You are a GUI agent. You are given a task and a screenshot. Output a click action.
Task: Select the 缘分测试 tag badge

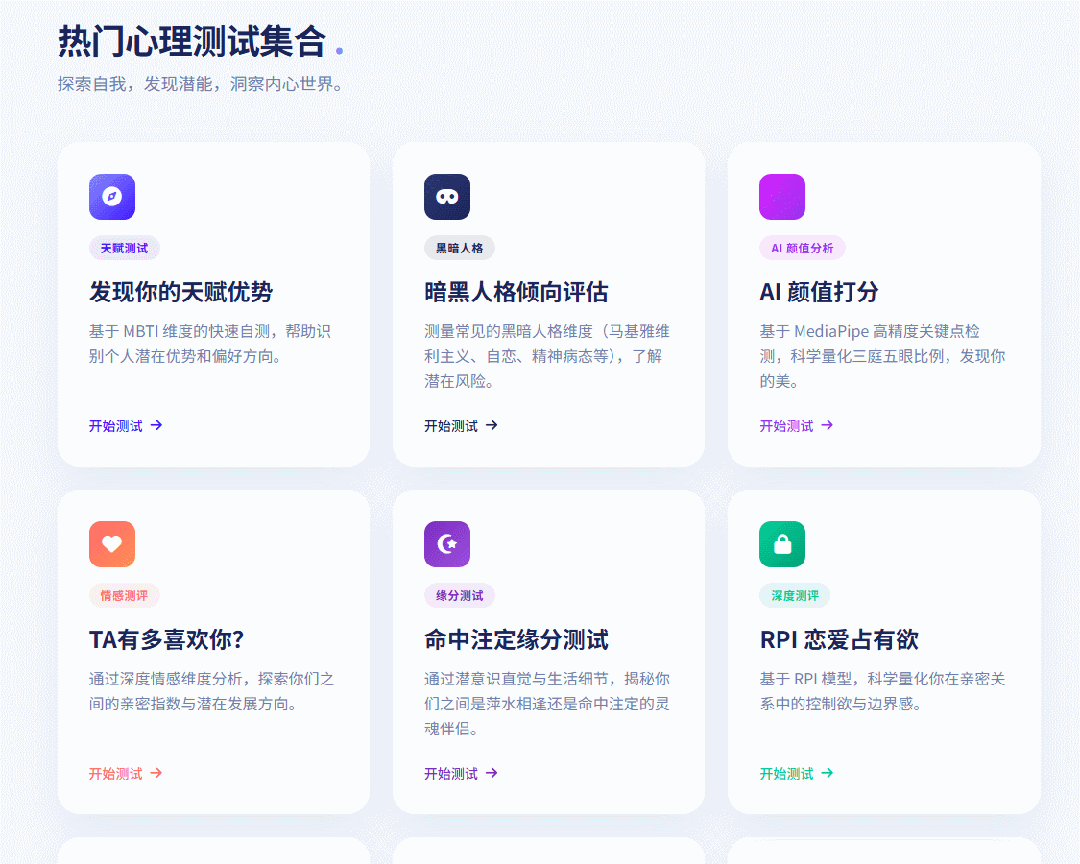[459, 595]
